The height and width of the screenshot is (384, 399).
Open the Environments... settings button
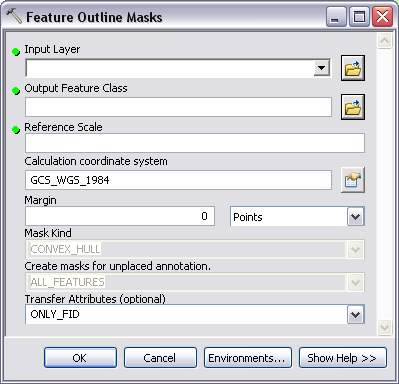pyautogui.click(x=248, y=358)
